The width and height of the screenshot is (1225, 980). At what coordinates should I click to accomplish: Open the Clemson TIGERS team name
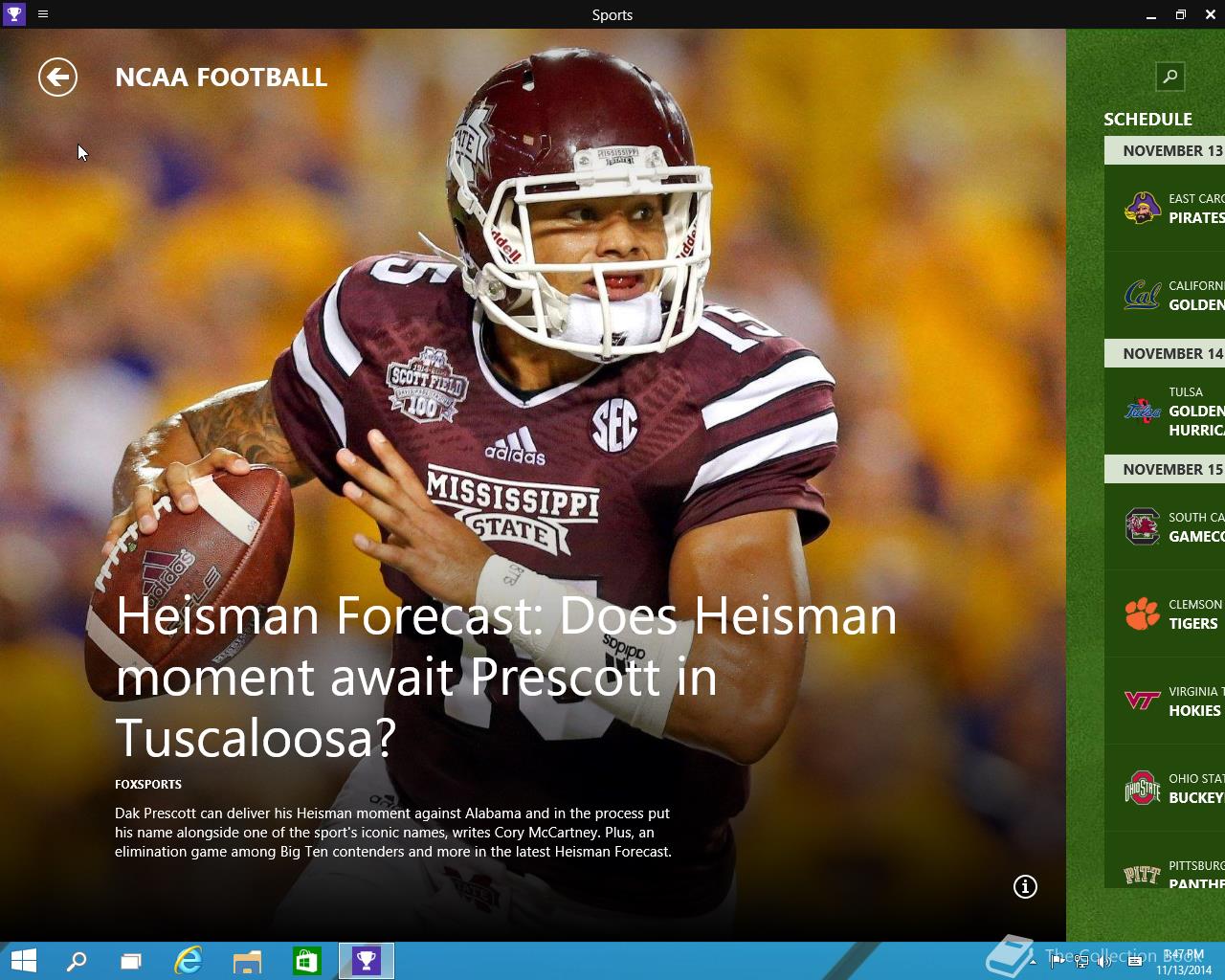(1193, 624)
